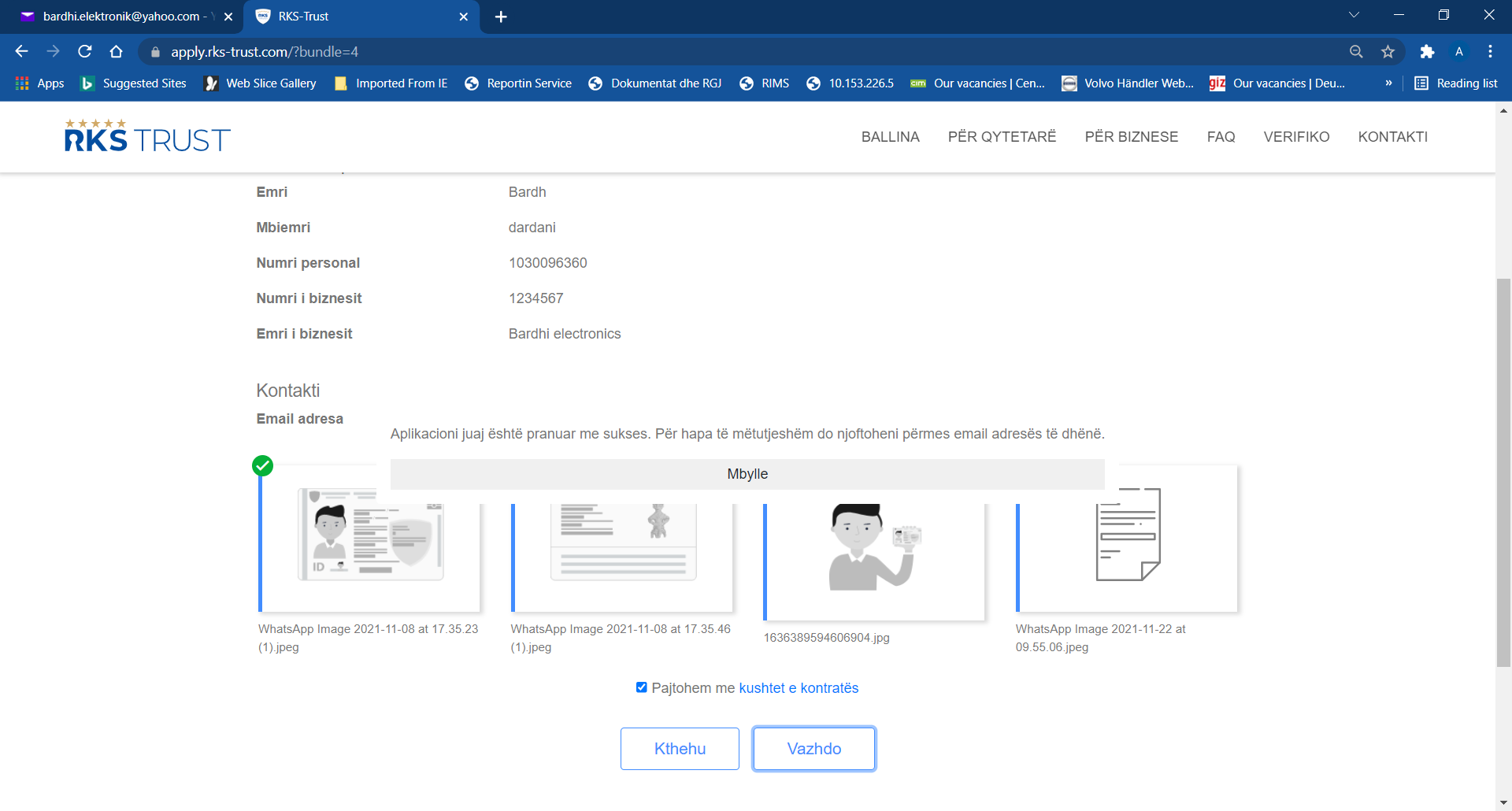Click the browser forward arrow
This screenshot has height=811, width=1512.
(53, 51)
